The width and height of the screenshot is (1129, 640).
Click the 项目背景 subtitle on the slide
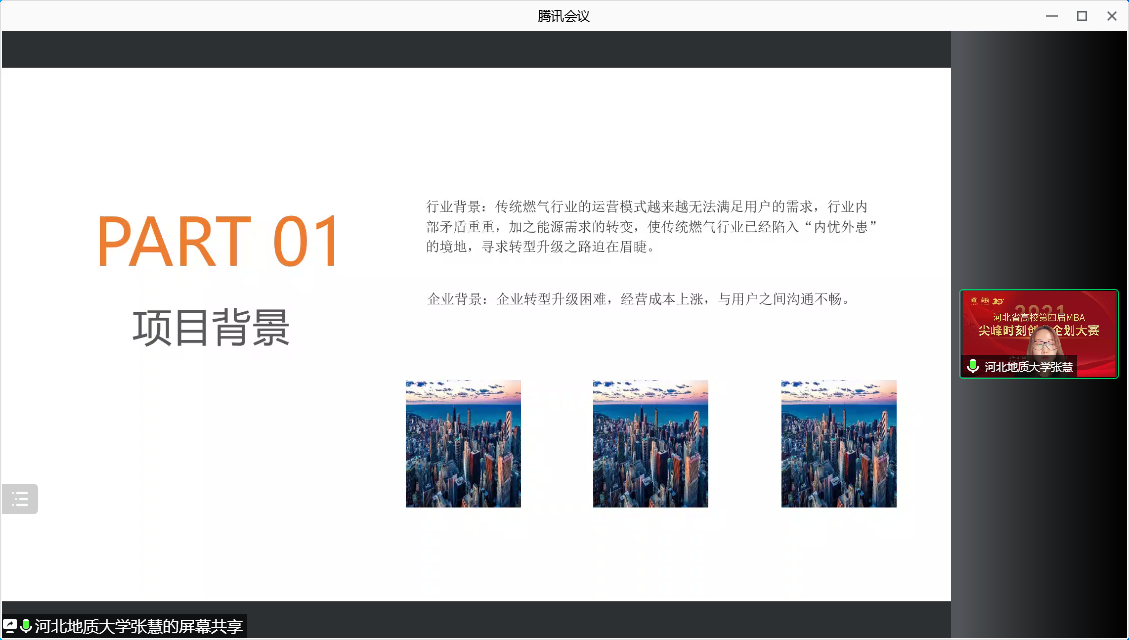[211, 328]
